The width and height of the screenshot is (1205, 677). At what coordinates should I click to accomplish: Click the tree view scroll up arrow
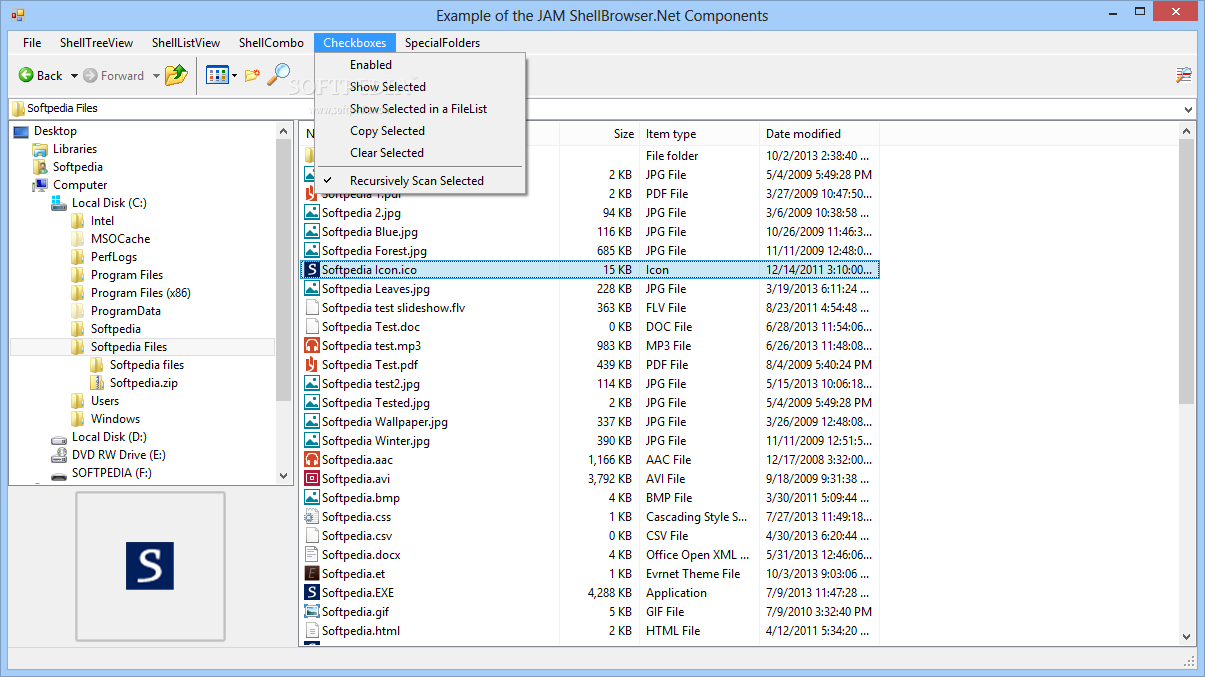(283, 131)
